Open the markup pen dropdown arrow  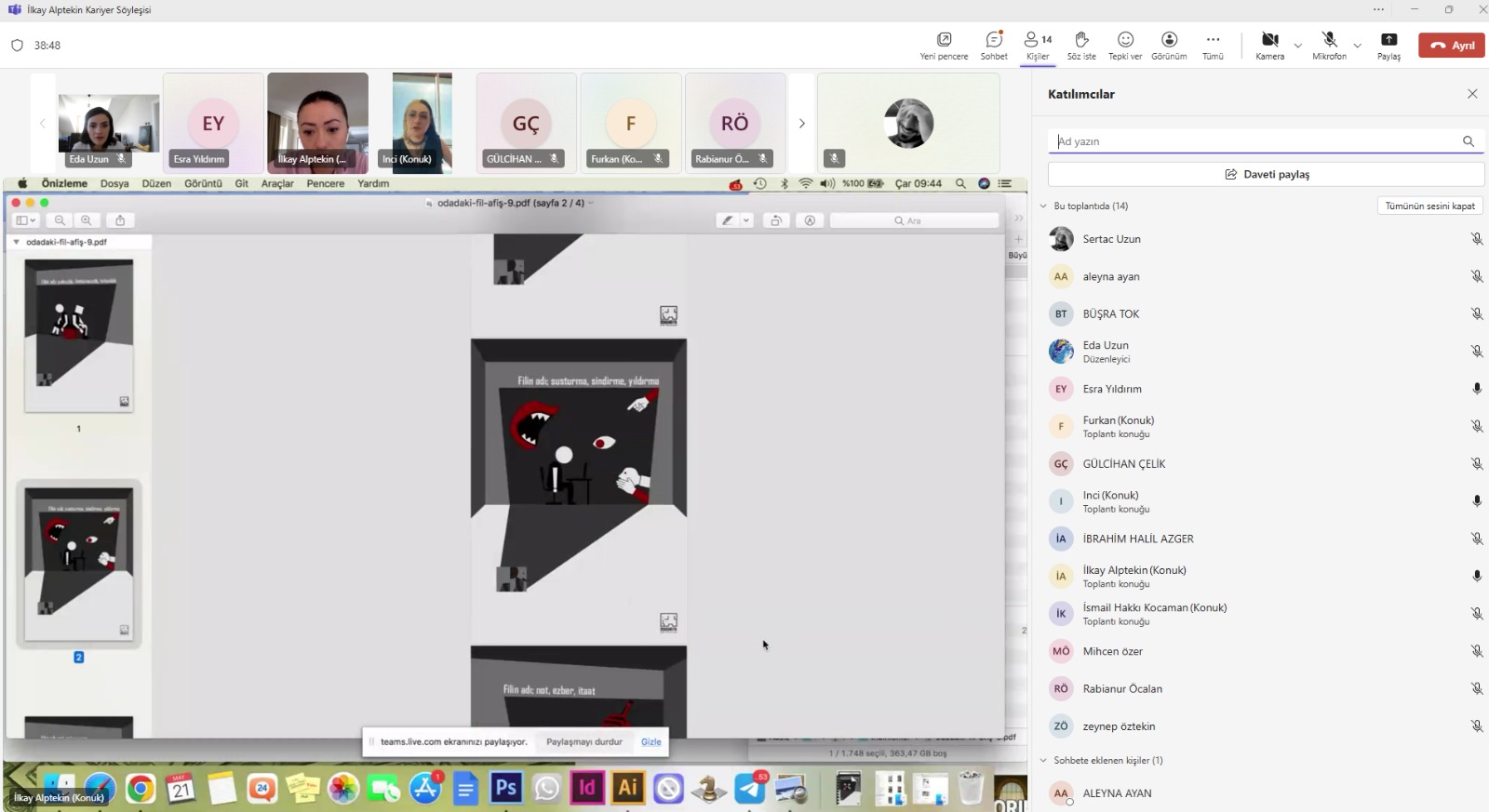[746, 220]
